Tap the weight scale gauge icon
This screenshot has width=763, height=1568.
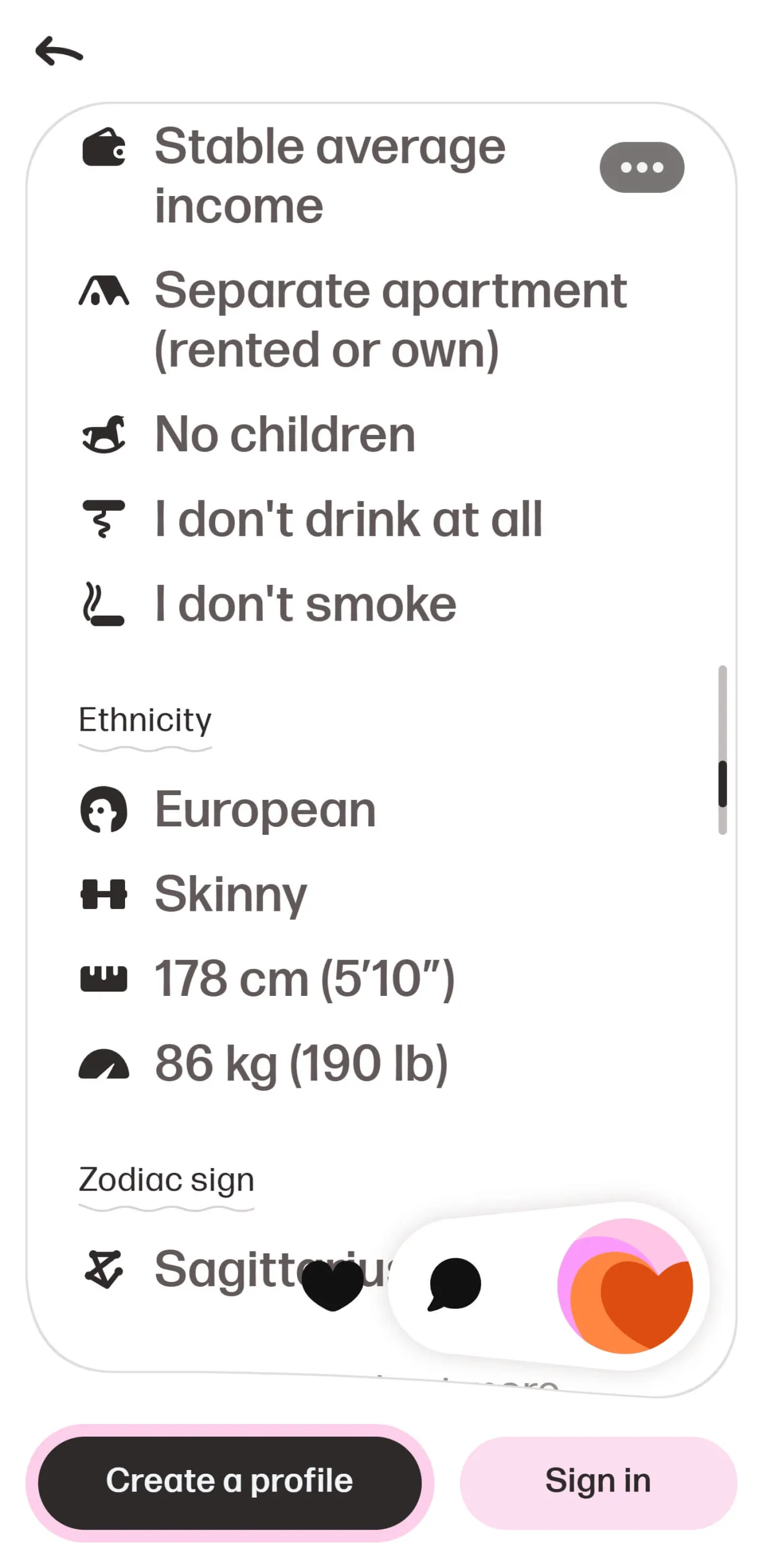tap(104, 1063)
